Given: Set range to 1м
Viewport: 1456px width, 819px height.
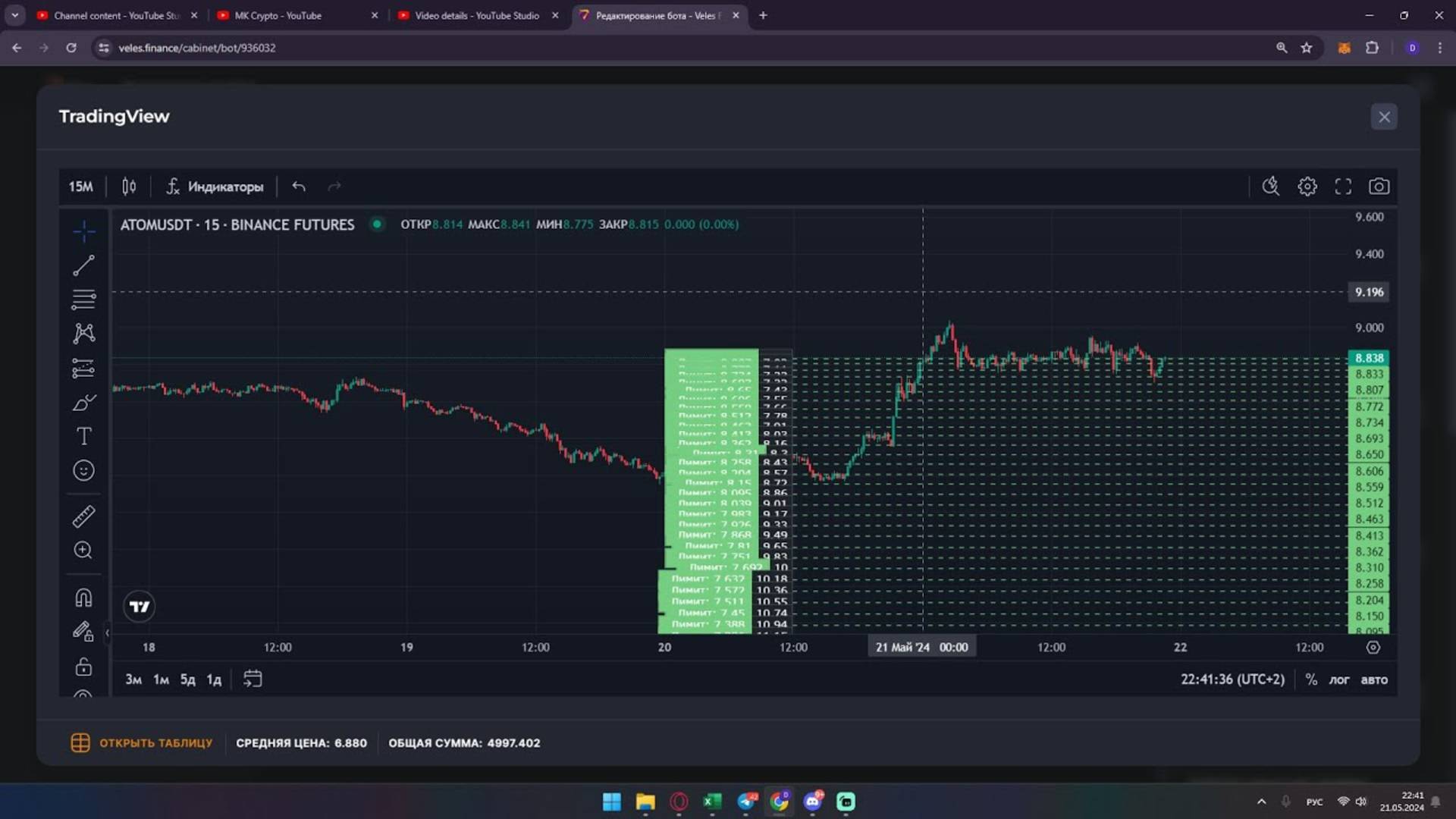Looking at the screenshot, I should [161, 679].
